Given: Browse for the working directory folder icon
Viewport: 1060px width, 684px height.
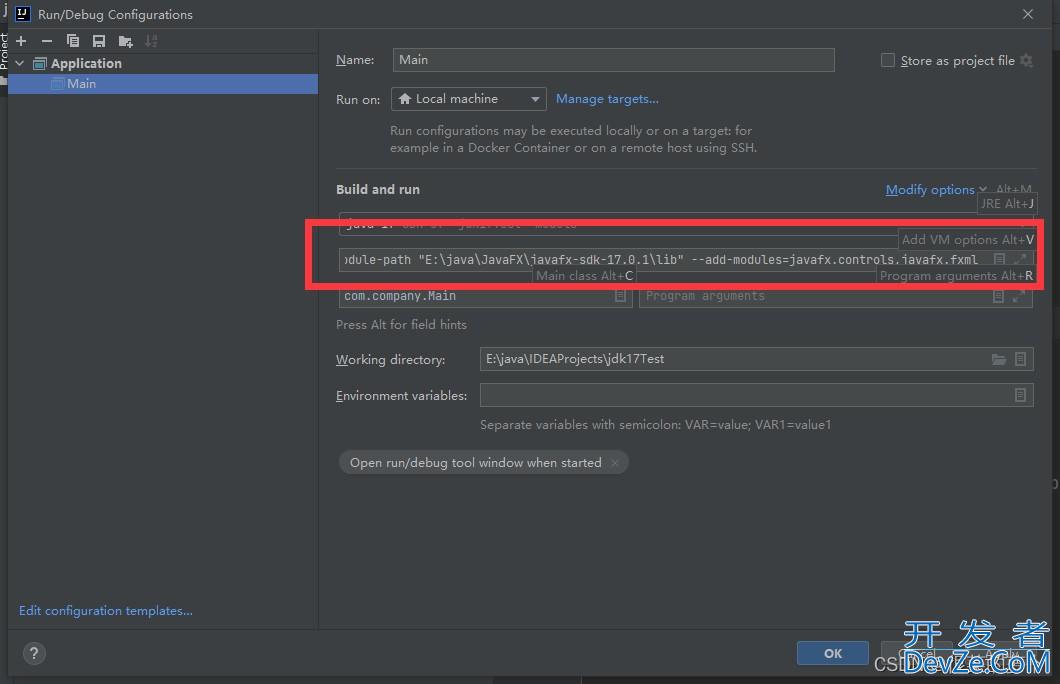Looking at the screenshot, I should (998, 359).
